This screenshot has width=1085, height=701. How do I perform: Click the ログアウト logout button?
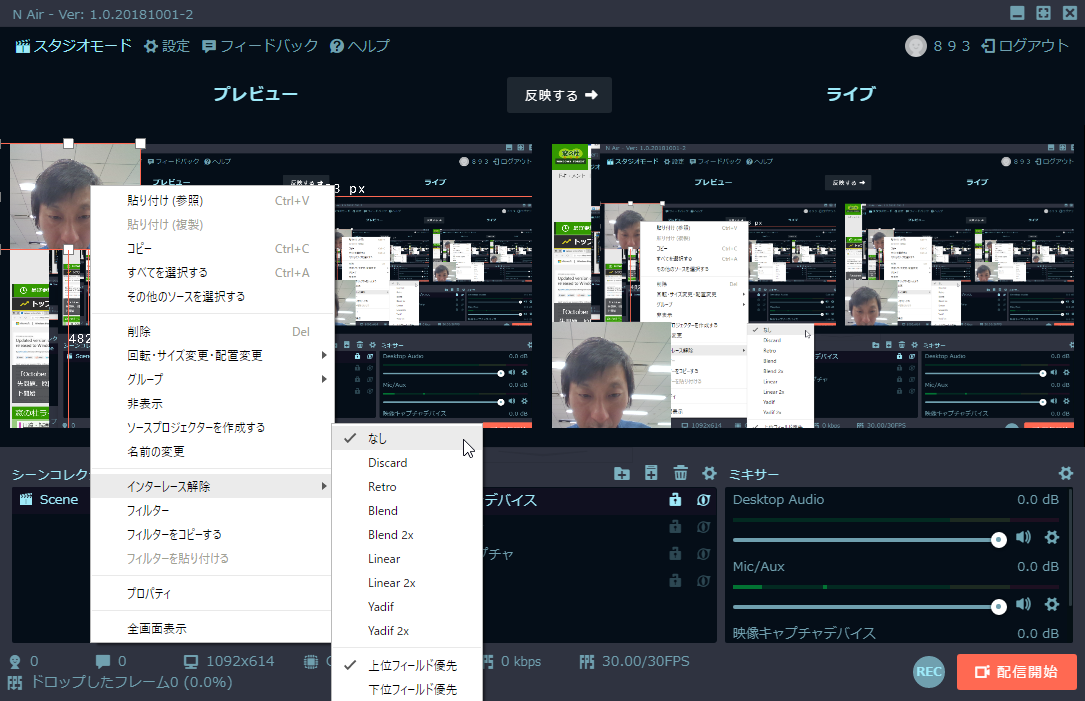(1025, 46)
